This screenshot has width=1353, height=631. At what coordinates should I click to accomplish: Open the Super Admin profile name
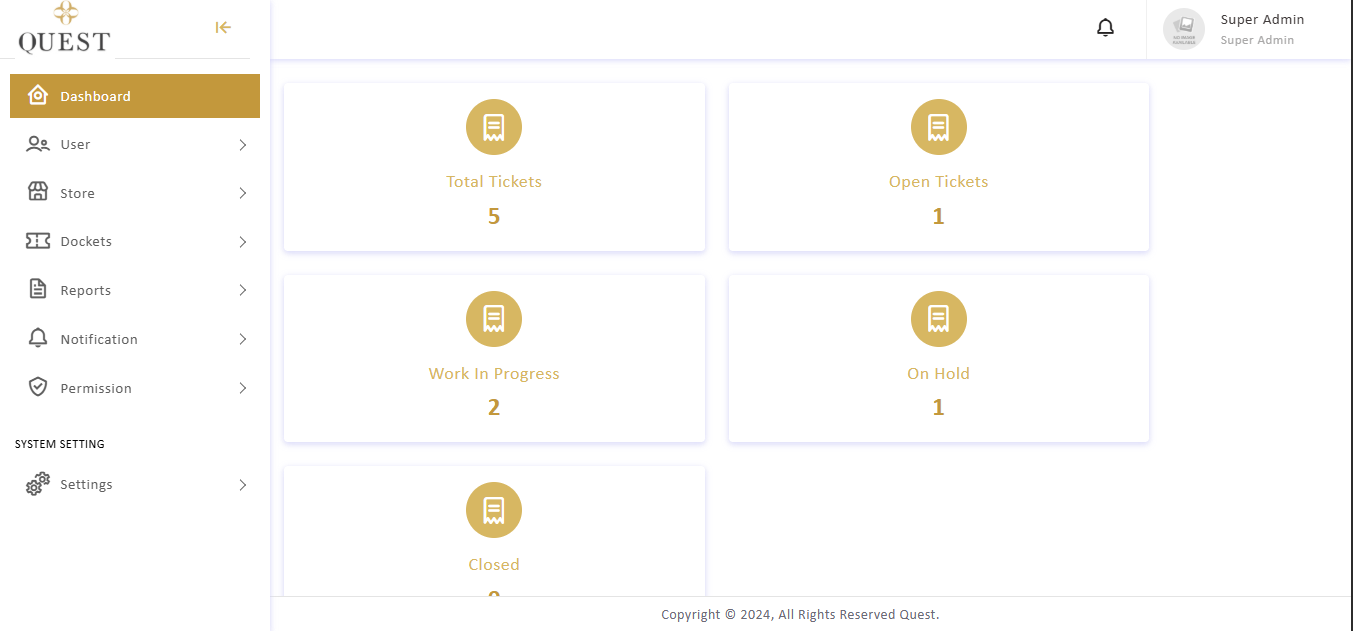click(1262, 20)
